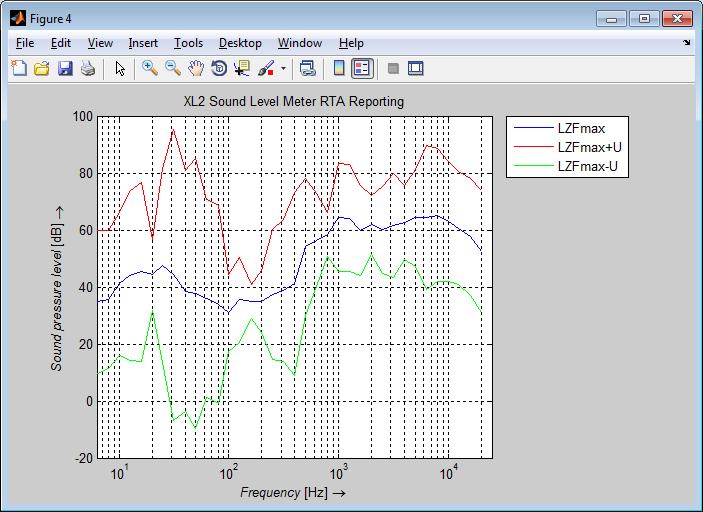
Task: Open the Brush color dropdown arrow
Action: pyautogui.click(x=283, y=69)
